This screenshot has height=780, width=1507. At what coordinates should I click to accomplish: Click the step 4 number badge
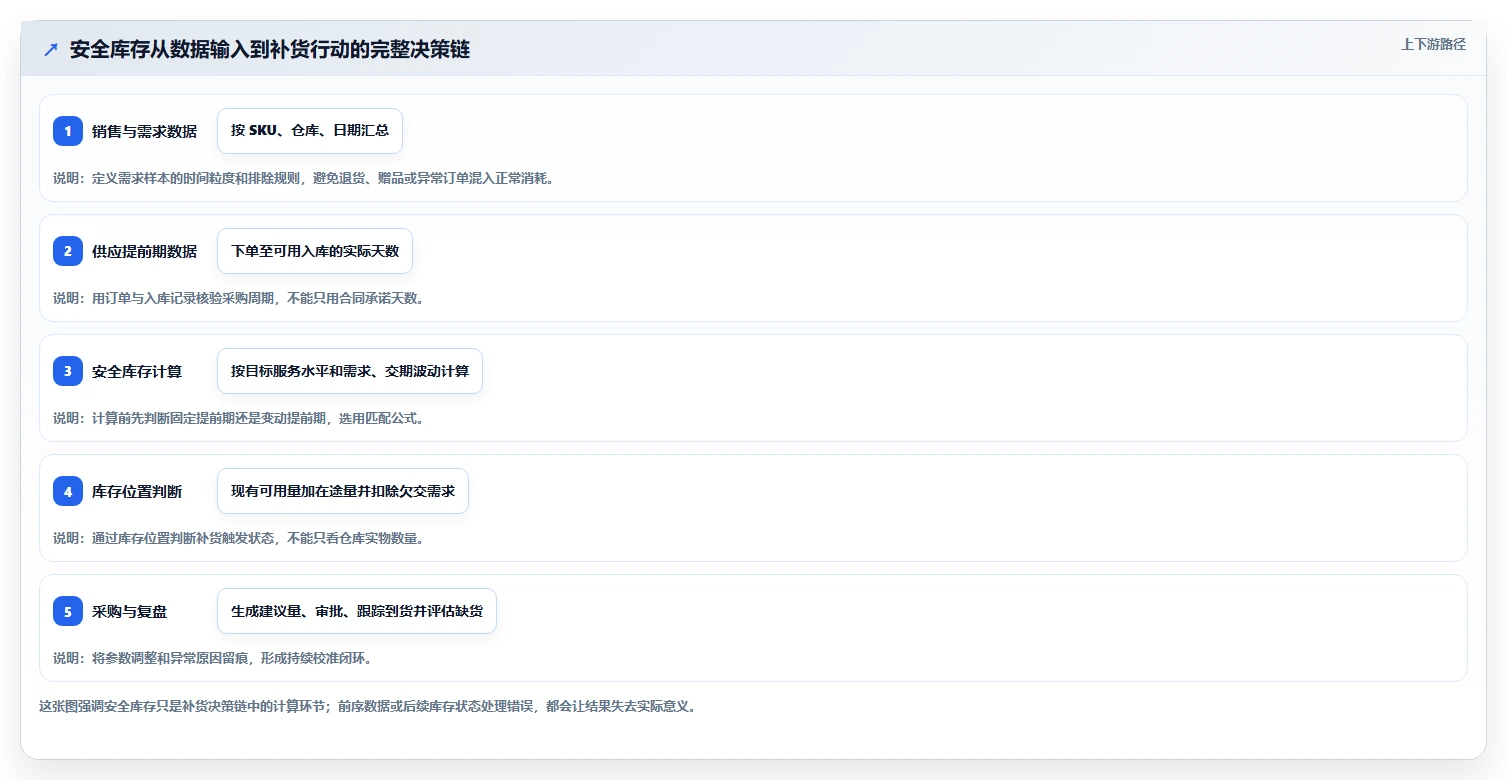pos(68,491)
